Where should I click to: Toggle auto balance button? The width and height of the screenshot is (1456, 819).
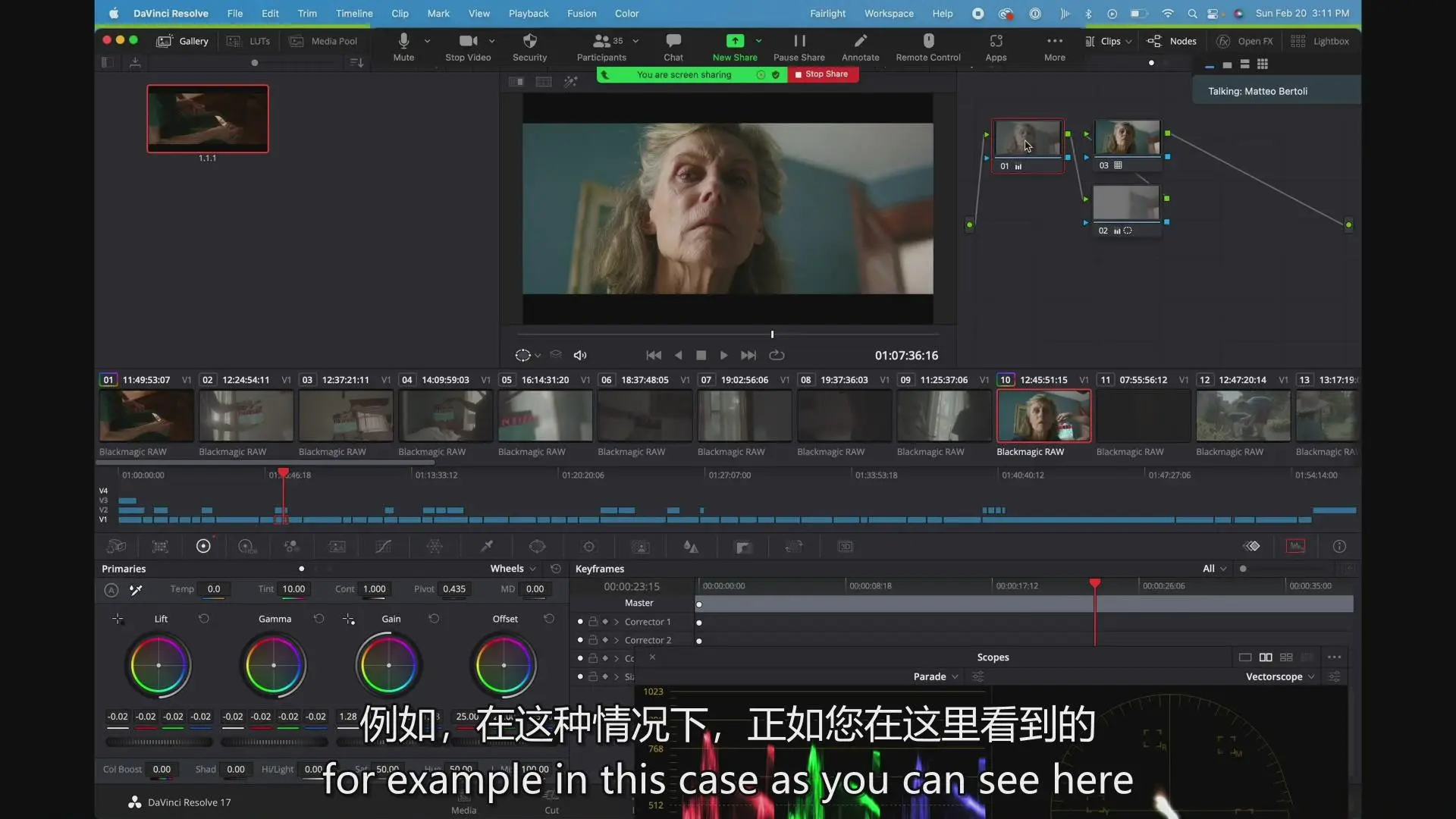[111, 589]
